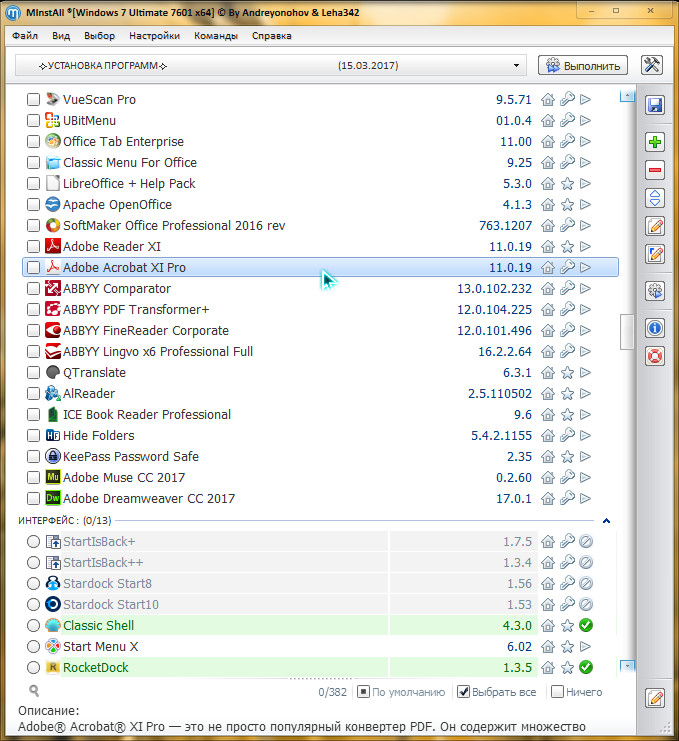Screen dimensions: 679x741
Task: Click the vertical scrollbar thumb
Action: 627,332
